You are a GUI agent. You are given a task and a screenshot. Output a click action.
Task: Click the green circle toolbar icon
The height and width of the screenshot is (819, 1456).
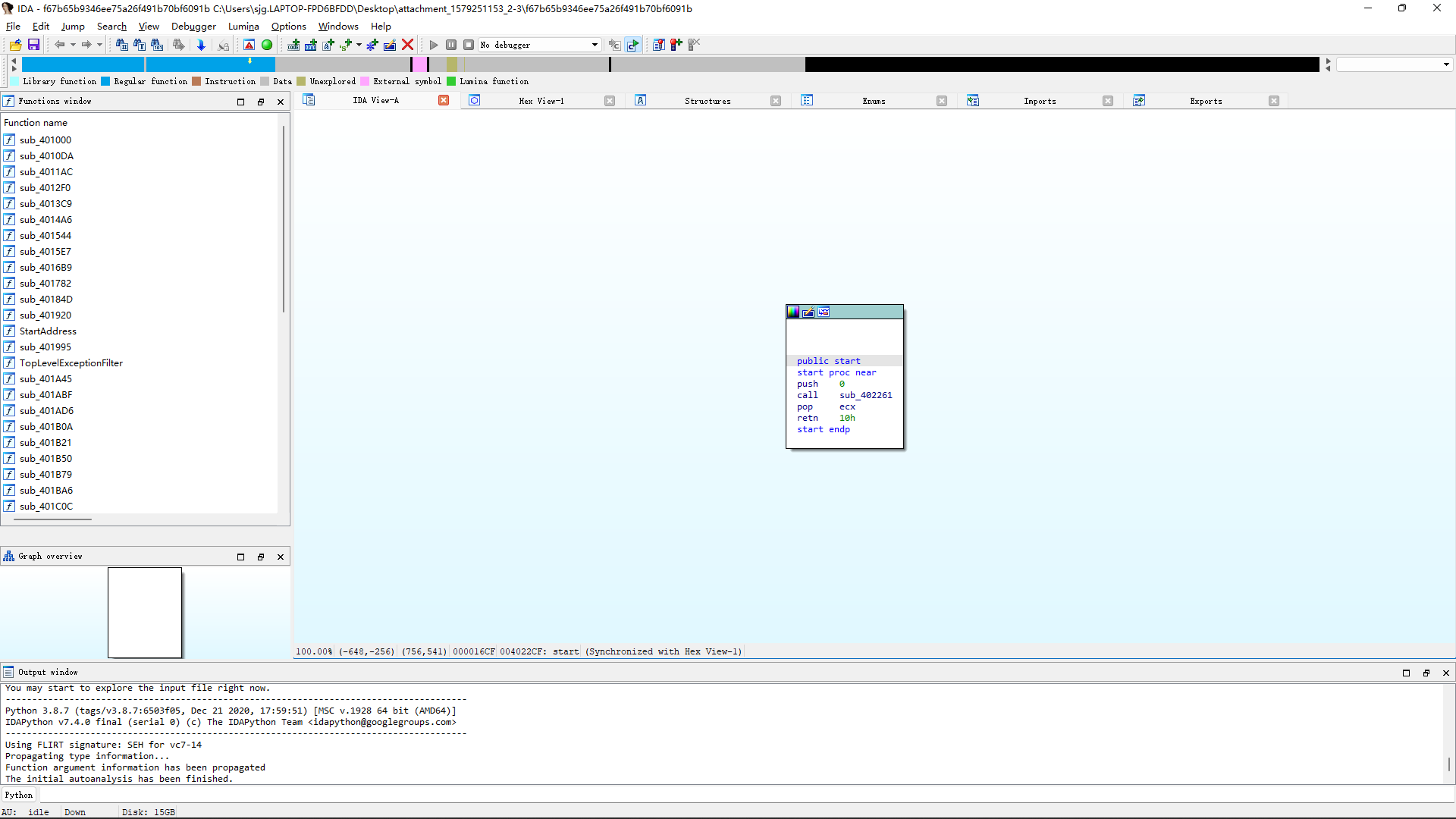click(267, 45)
